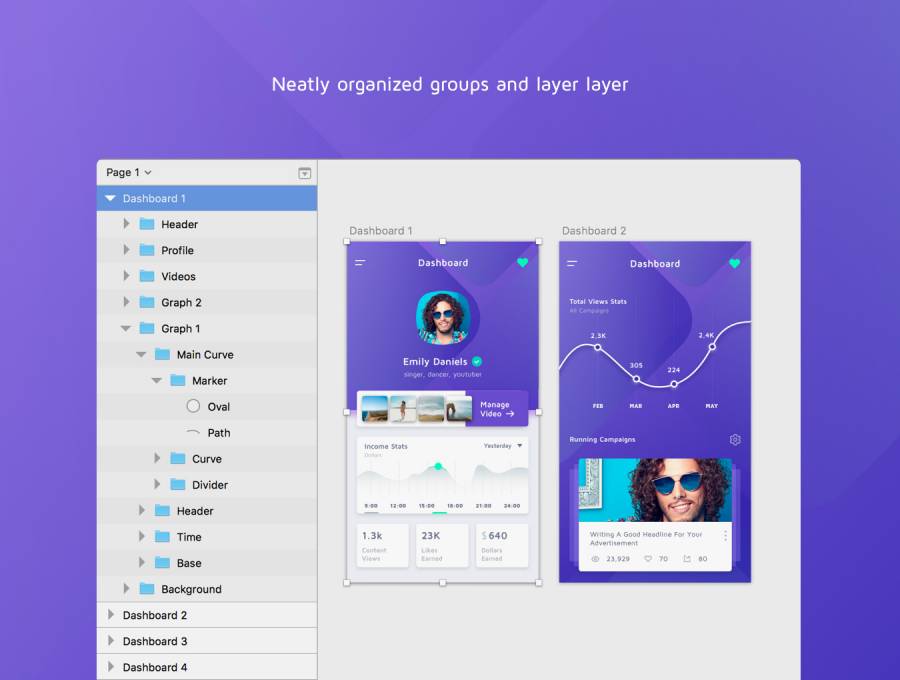This screenshot has width=900, height=680.
Task: Click the Dashboard 2 artboard title
Action: [x=593, y=231]
